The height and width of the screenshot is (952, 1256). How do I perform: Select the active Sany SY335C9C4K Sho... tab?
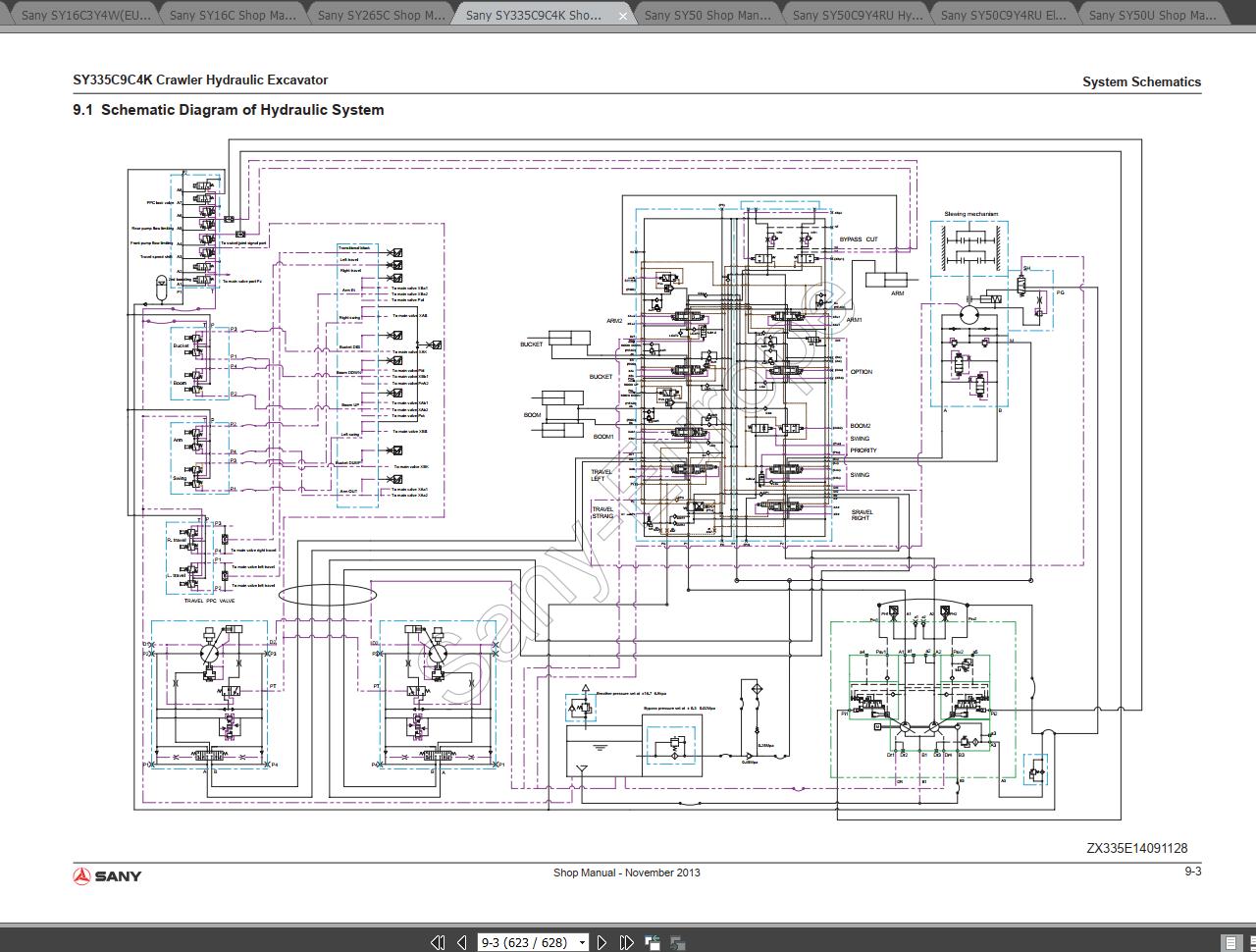[x=534, y=15]
